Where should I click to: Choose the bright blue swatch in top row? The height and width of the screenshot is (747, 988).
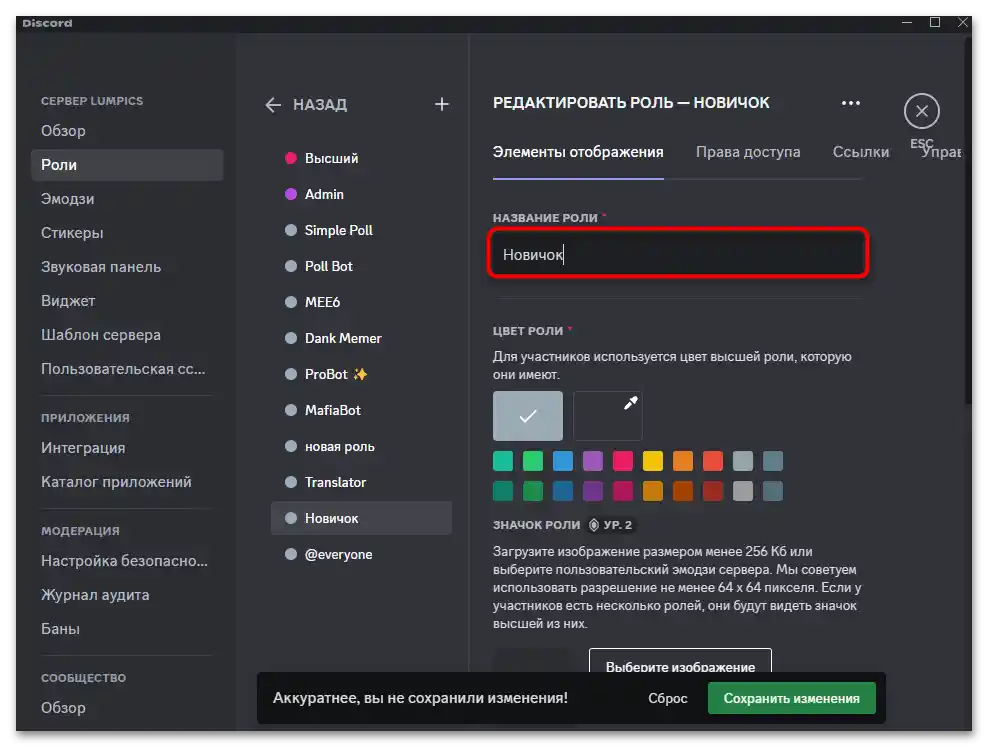click(x=563, y=461)
